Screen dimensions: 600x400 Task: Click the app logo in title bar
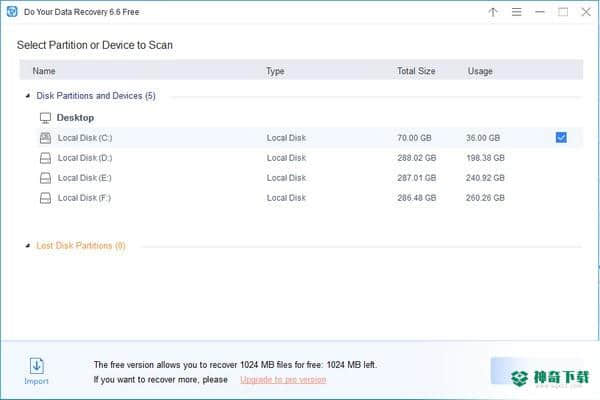click(x=12, y=12)
